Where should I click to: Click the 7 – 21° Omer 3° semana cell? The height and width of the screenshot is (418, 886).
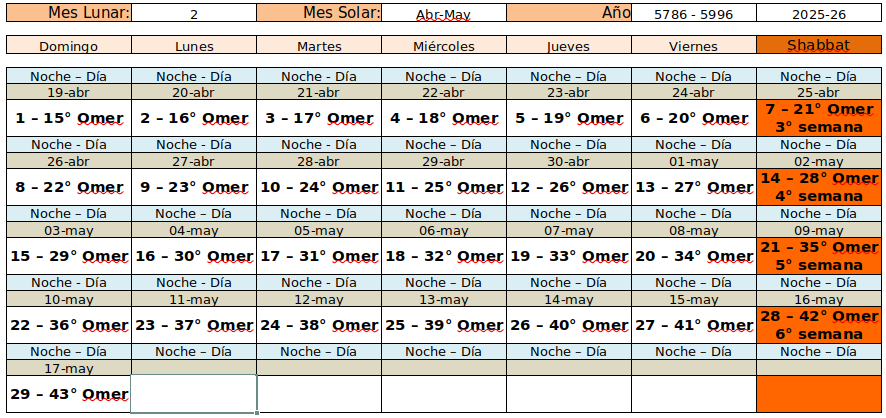click(x=818, y=118)
